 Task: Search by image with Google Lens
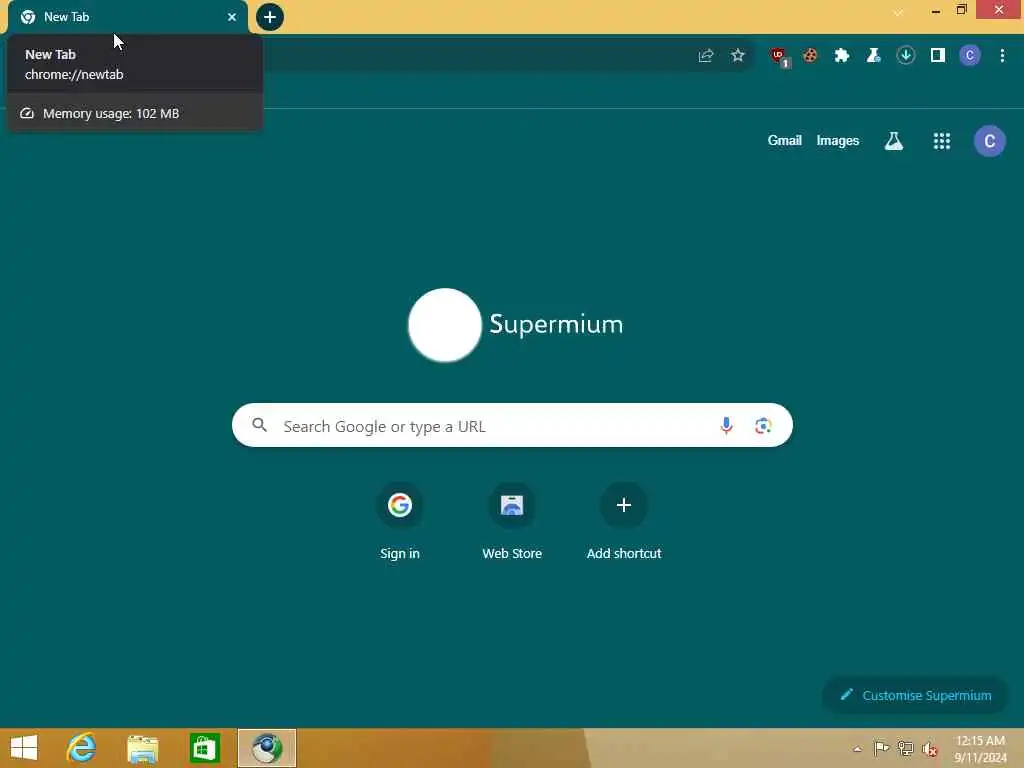763,426
